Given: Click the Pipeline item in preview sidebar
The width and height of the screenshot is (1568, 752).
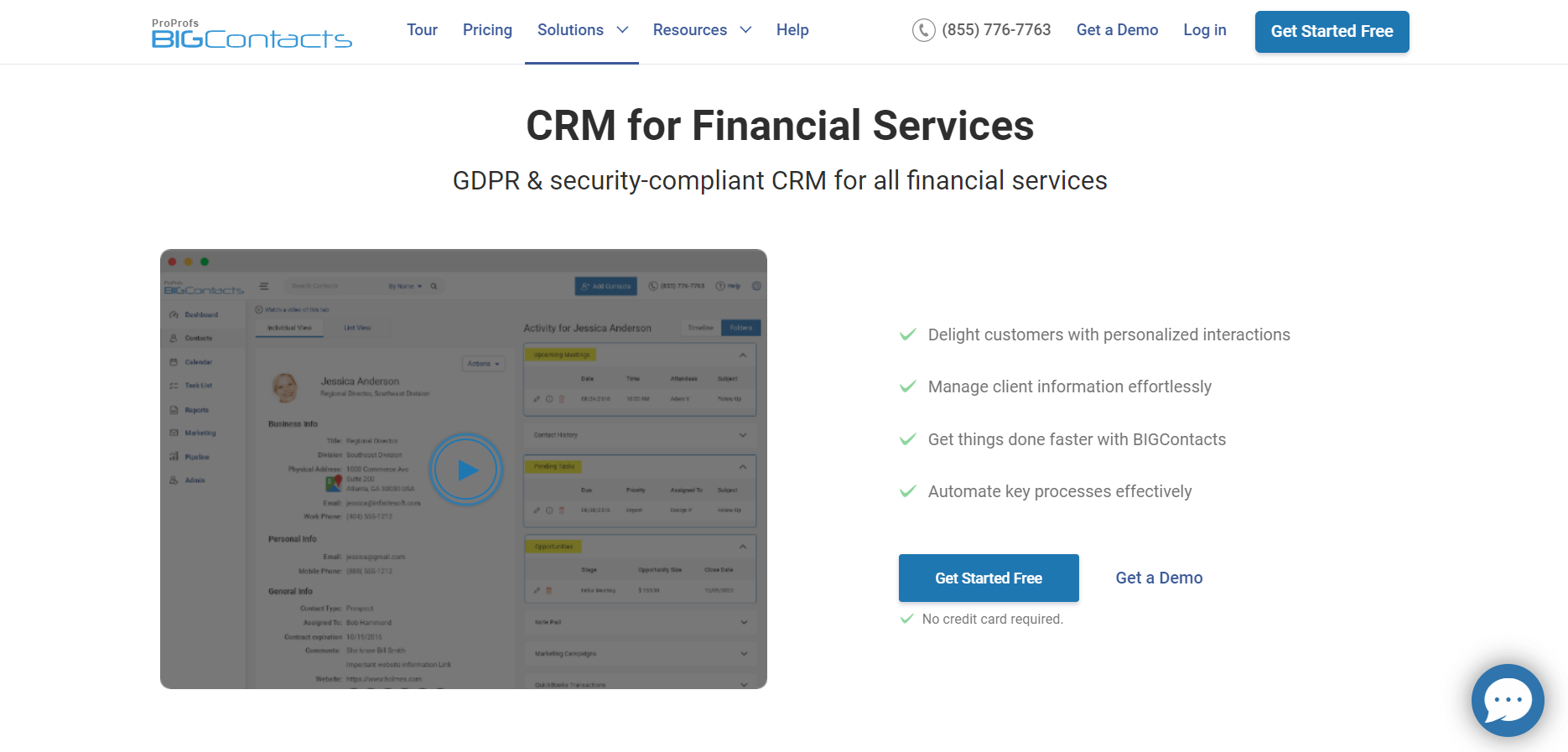Looking at the screenshot, I should point(190,457).
